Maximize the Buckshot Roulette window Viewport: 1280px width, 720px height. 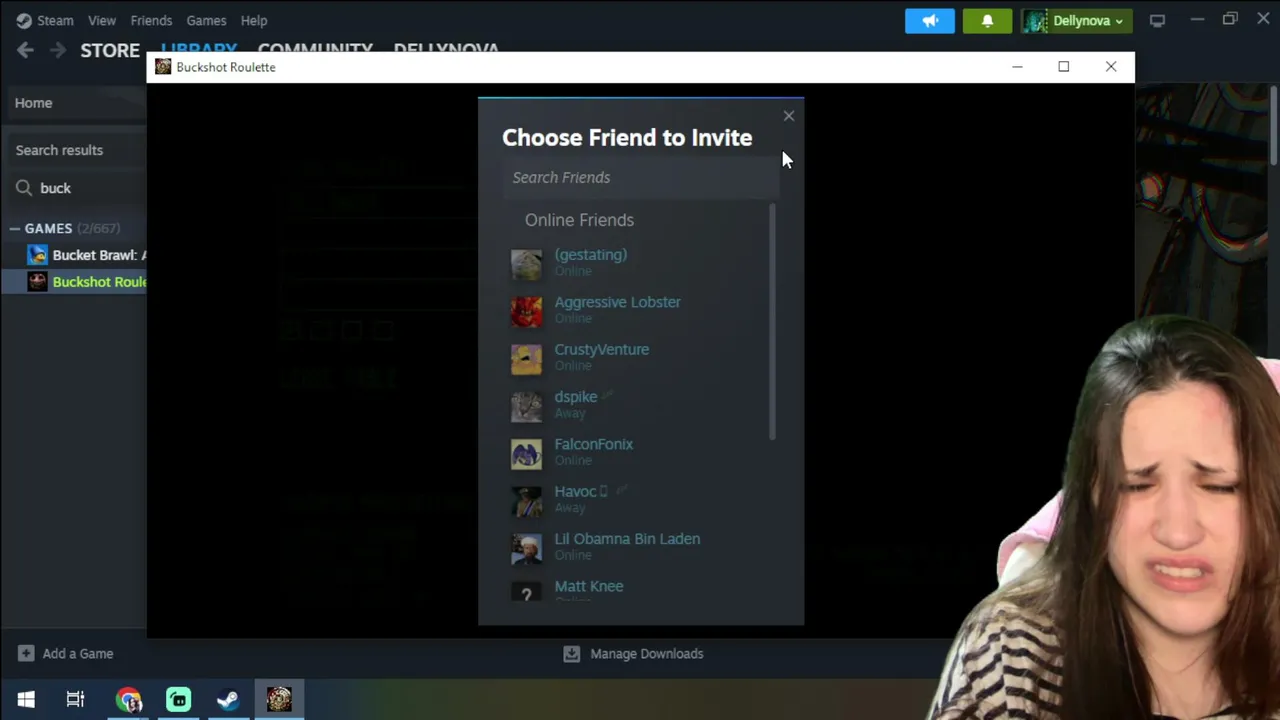click(1064, 67)
